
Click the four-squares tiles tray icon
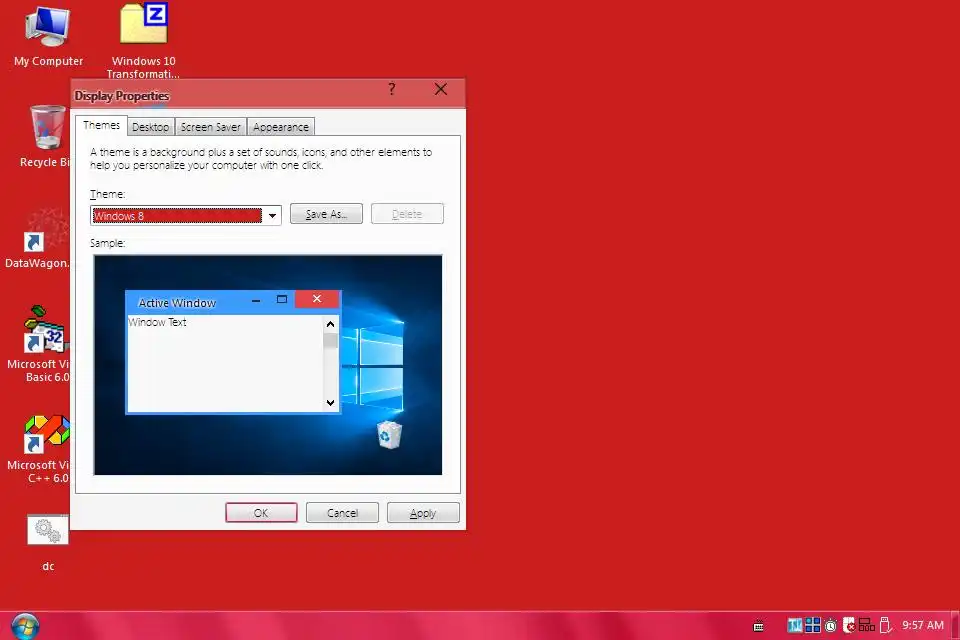point(812,625)
